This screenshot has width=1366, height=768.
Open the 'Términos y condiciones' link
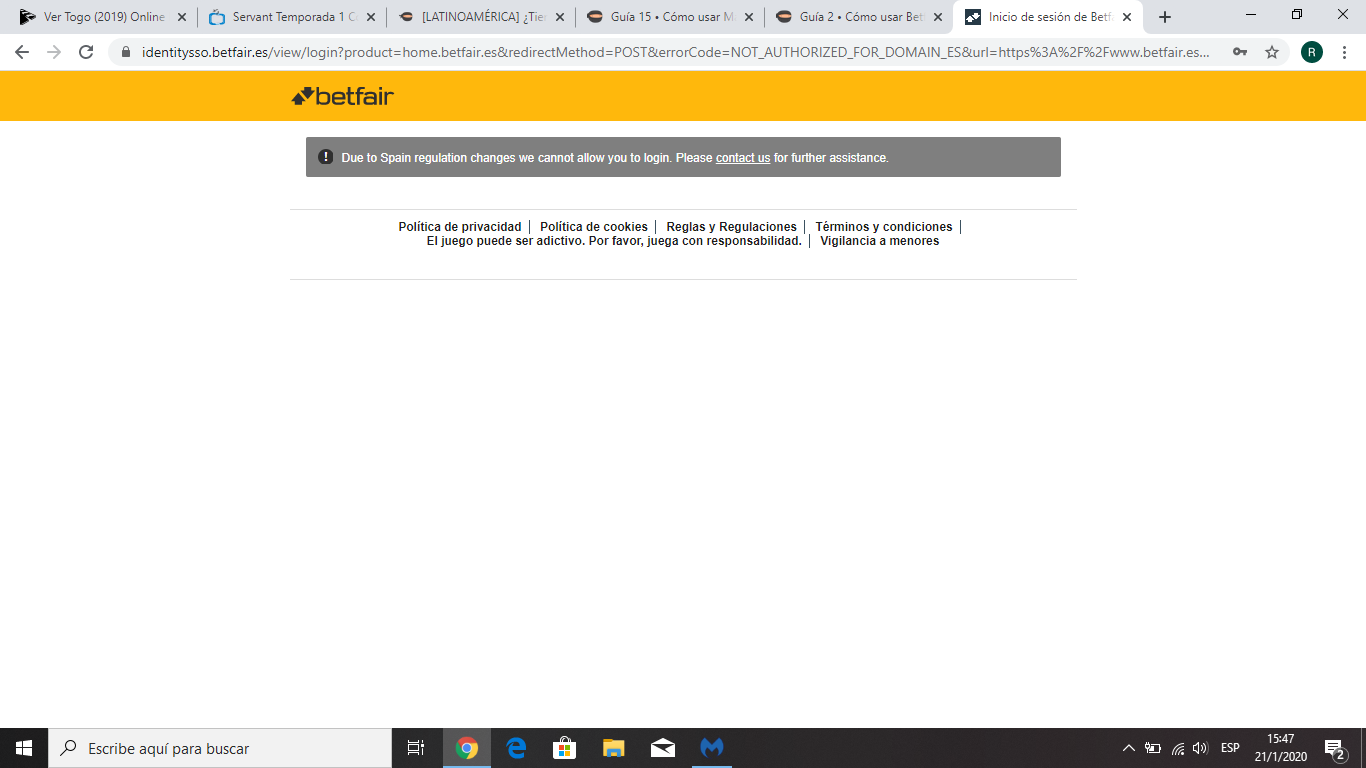point(884,227)
